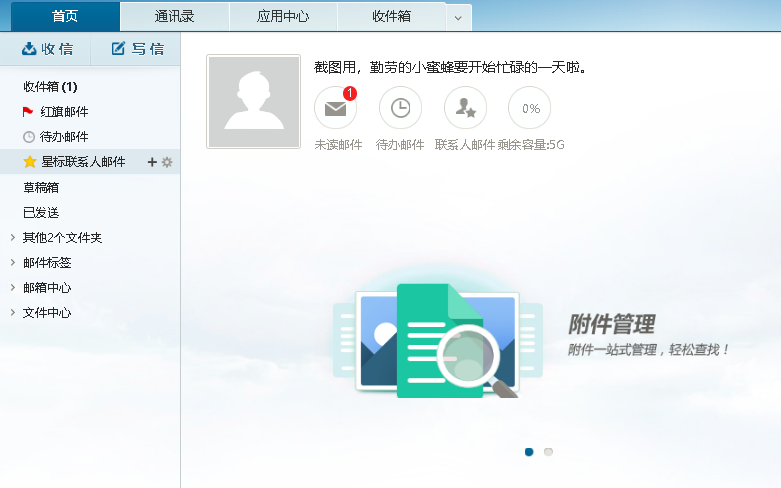This screenshot has width=781, height=488.
Task: Click the unread mail envelope icon
Action: 335,109
